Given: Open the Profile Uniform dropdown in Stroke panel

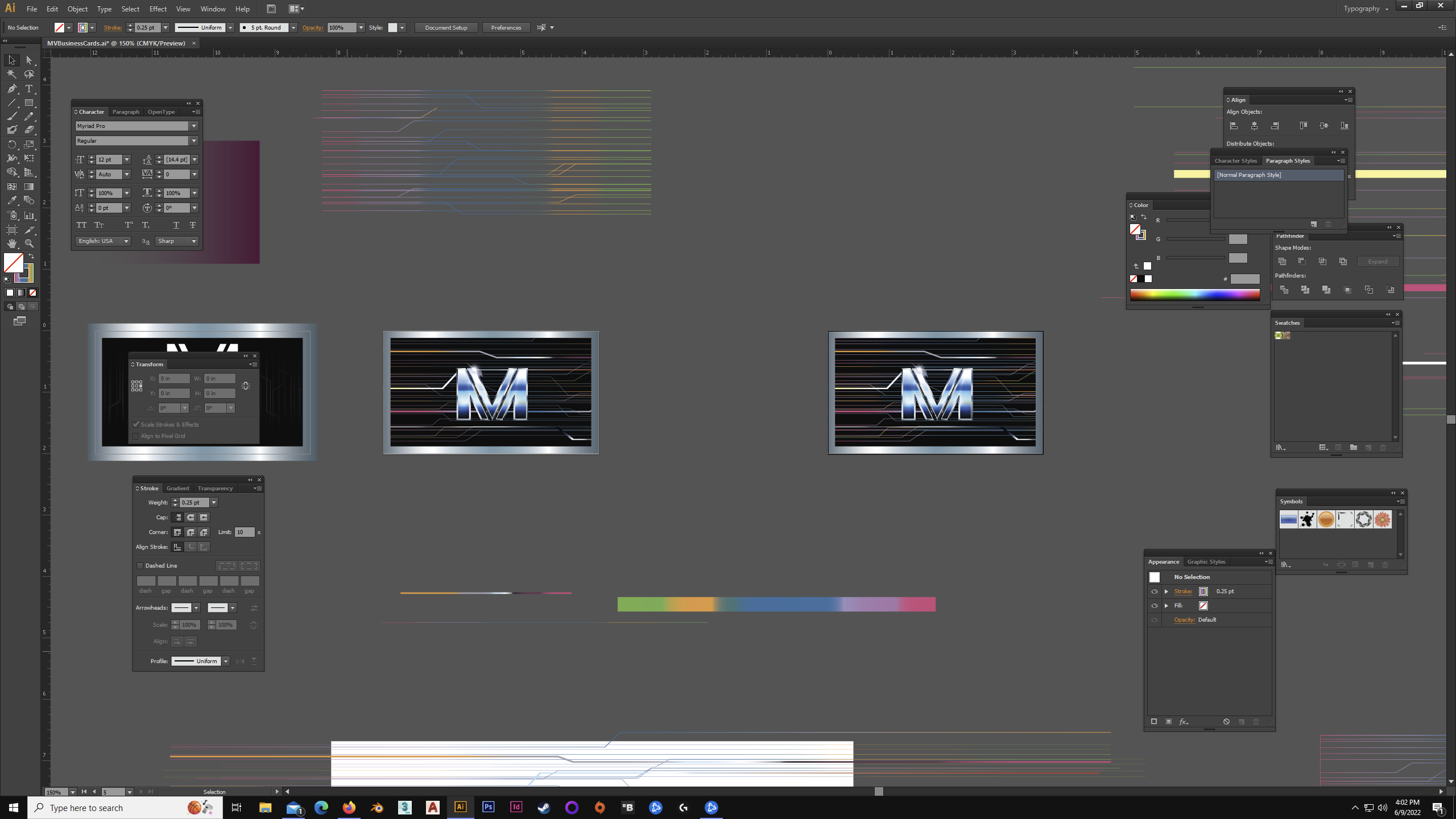Looking at the screenshot, I should point(226,661).
